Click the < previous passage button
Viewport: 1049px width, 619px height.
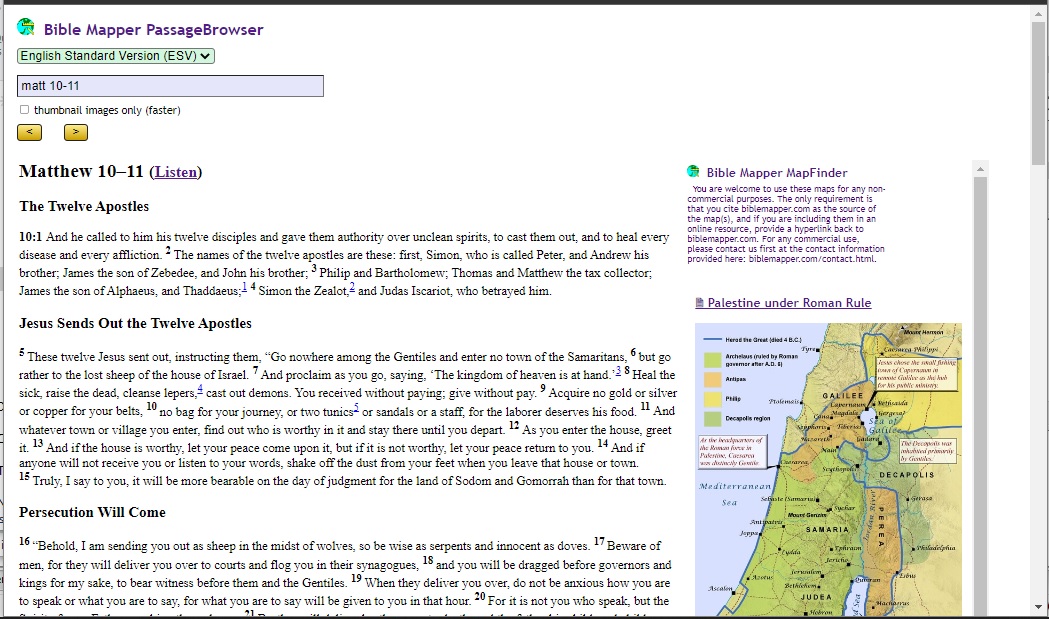(x=30, y=132)
